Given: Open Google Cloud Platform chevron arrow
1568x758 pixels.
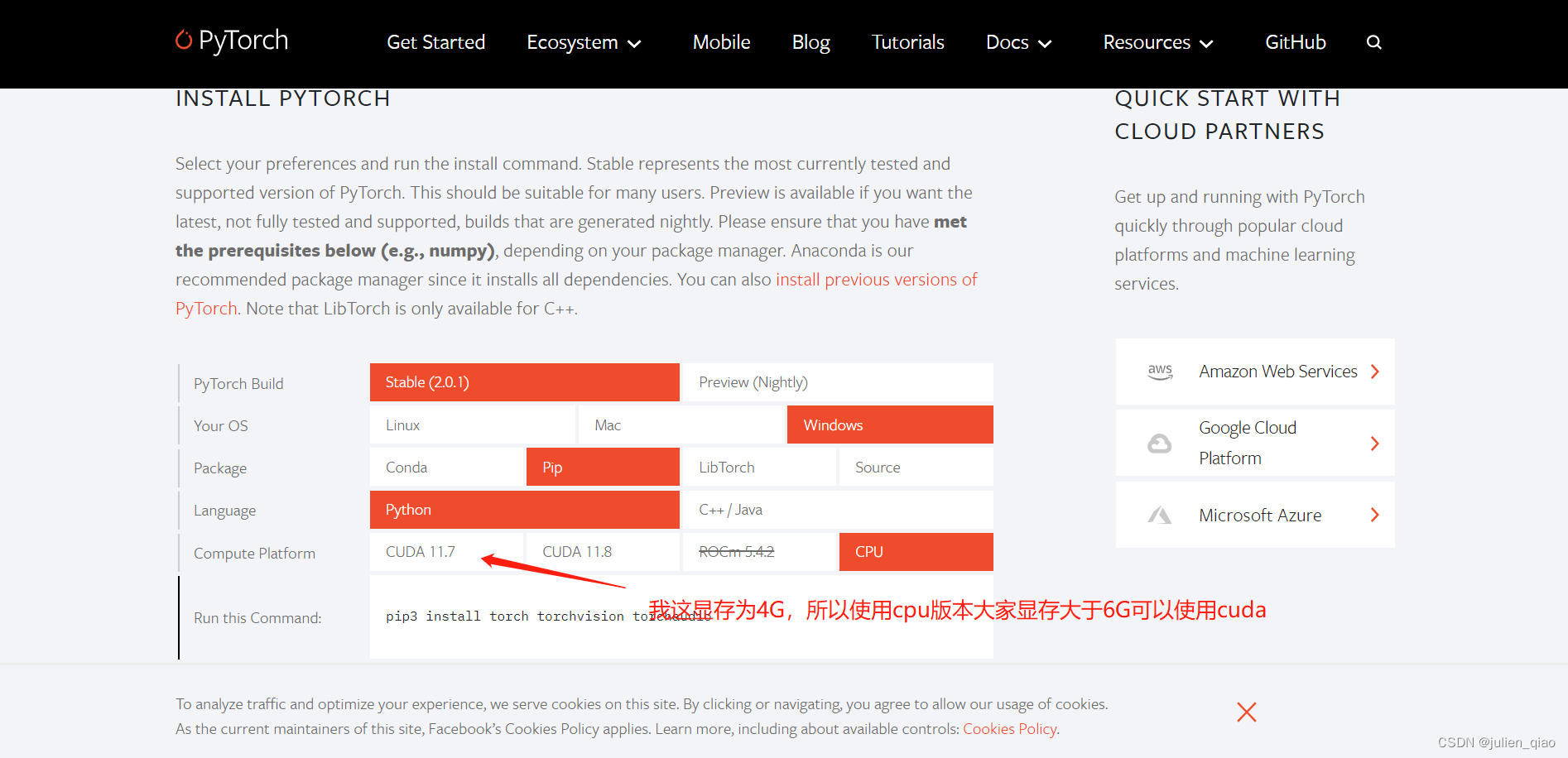Looking at the screenshot, I should pyautogui.click(x=1375, y=444).
